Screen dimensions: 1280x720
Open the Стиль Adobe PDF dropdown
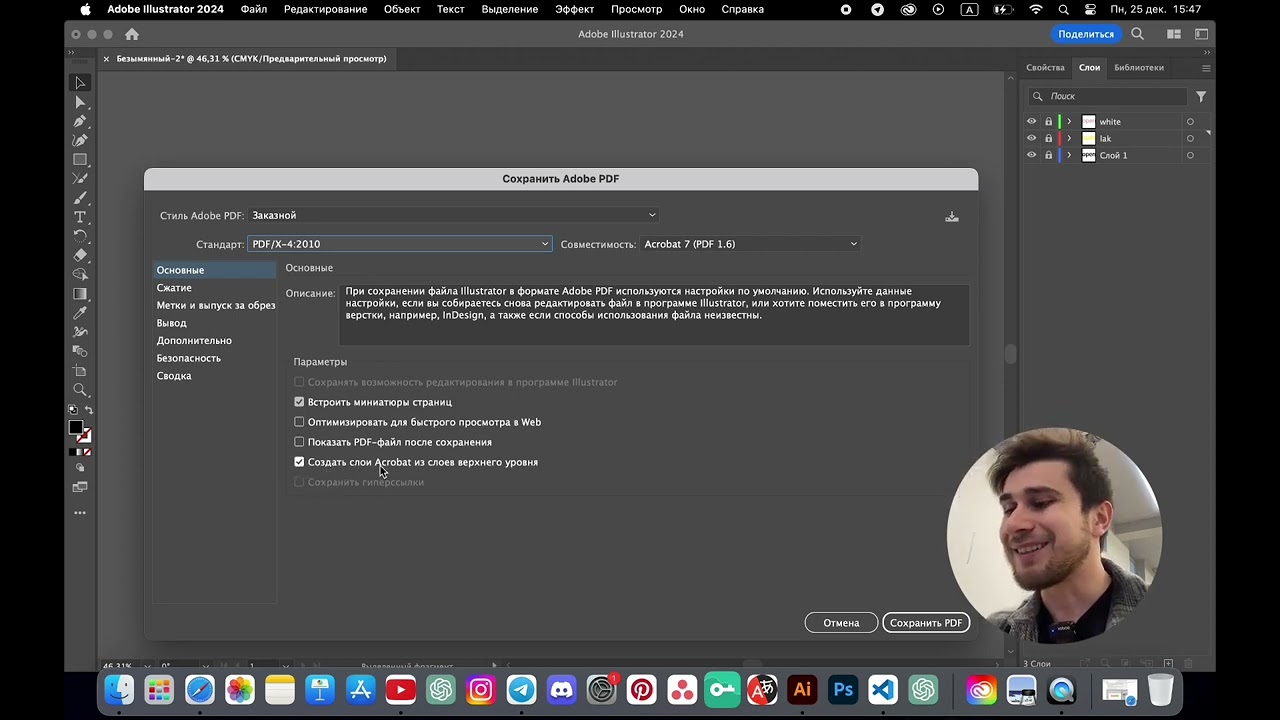click(x=453, y=215)
